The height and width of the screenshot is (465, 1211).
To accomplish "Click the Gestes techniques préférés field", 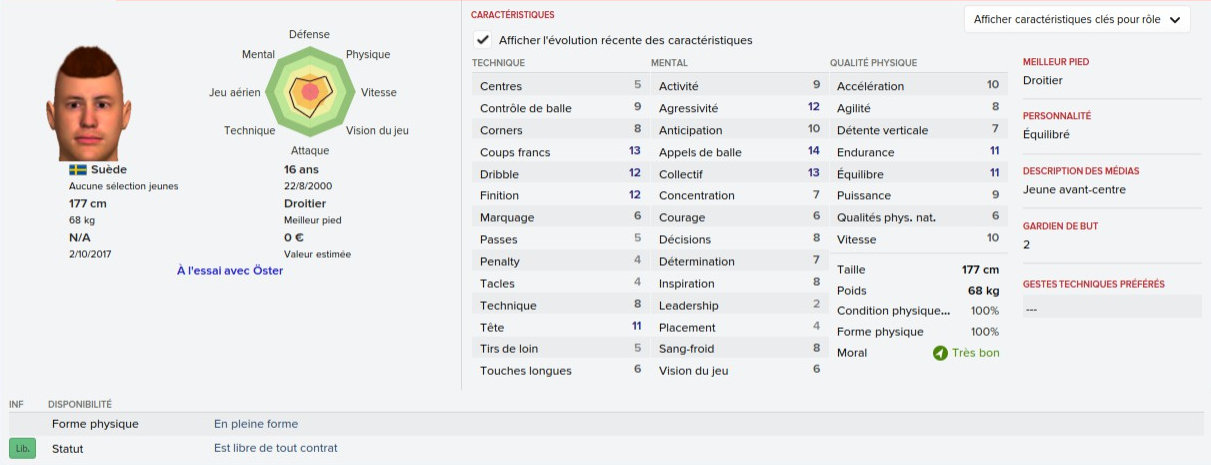I will click(1110, 309).
